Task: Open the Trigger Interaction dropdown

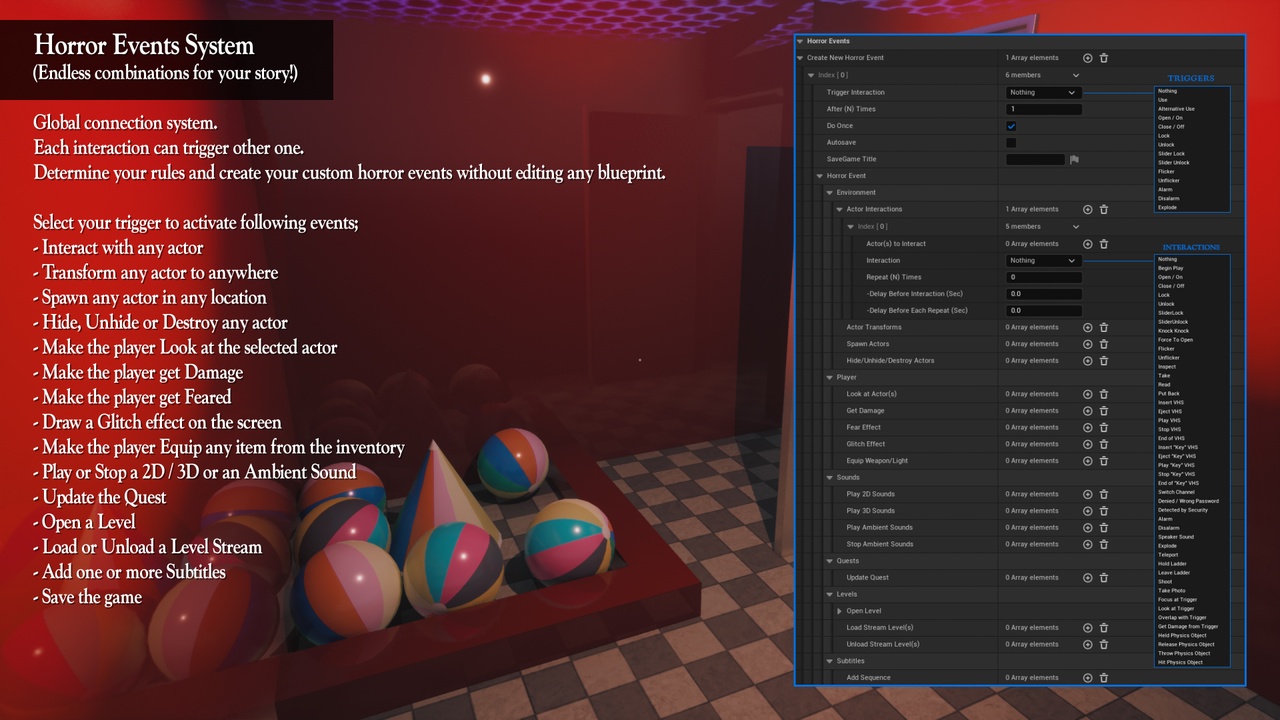Action: click(1043, 93)
